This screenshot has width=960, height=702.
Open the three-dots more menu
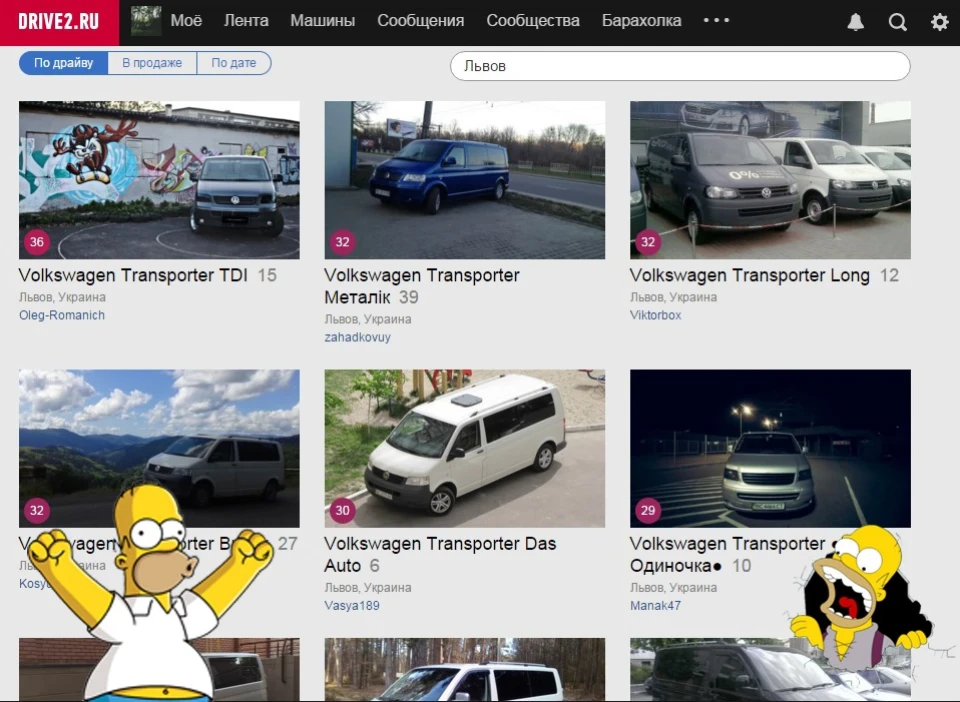click(716, 20)
